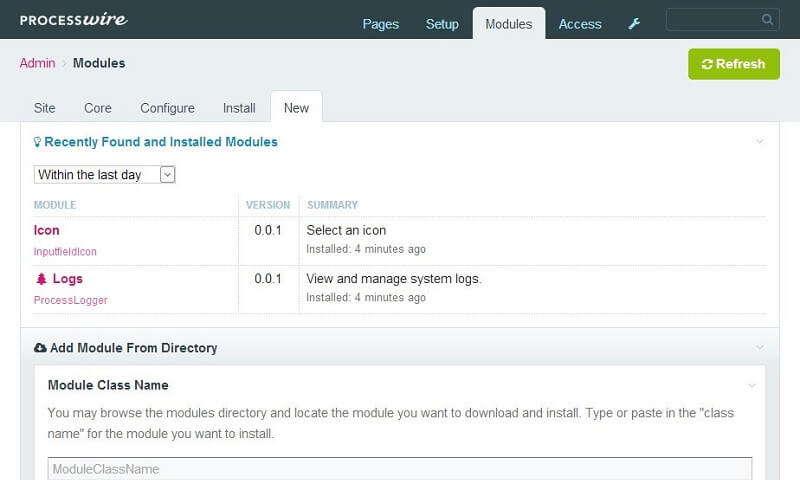The height and width of the screenshot is (480, 800).
Task: Click 'Installed: 4 minutes ago' under Select an icon
Action: point(366,249)
